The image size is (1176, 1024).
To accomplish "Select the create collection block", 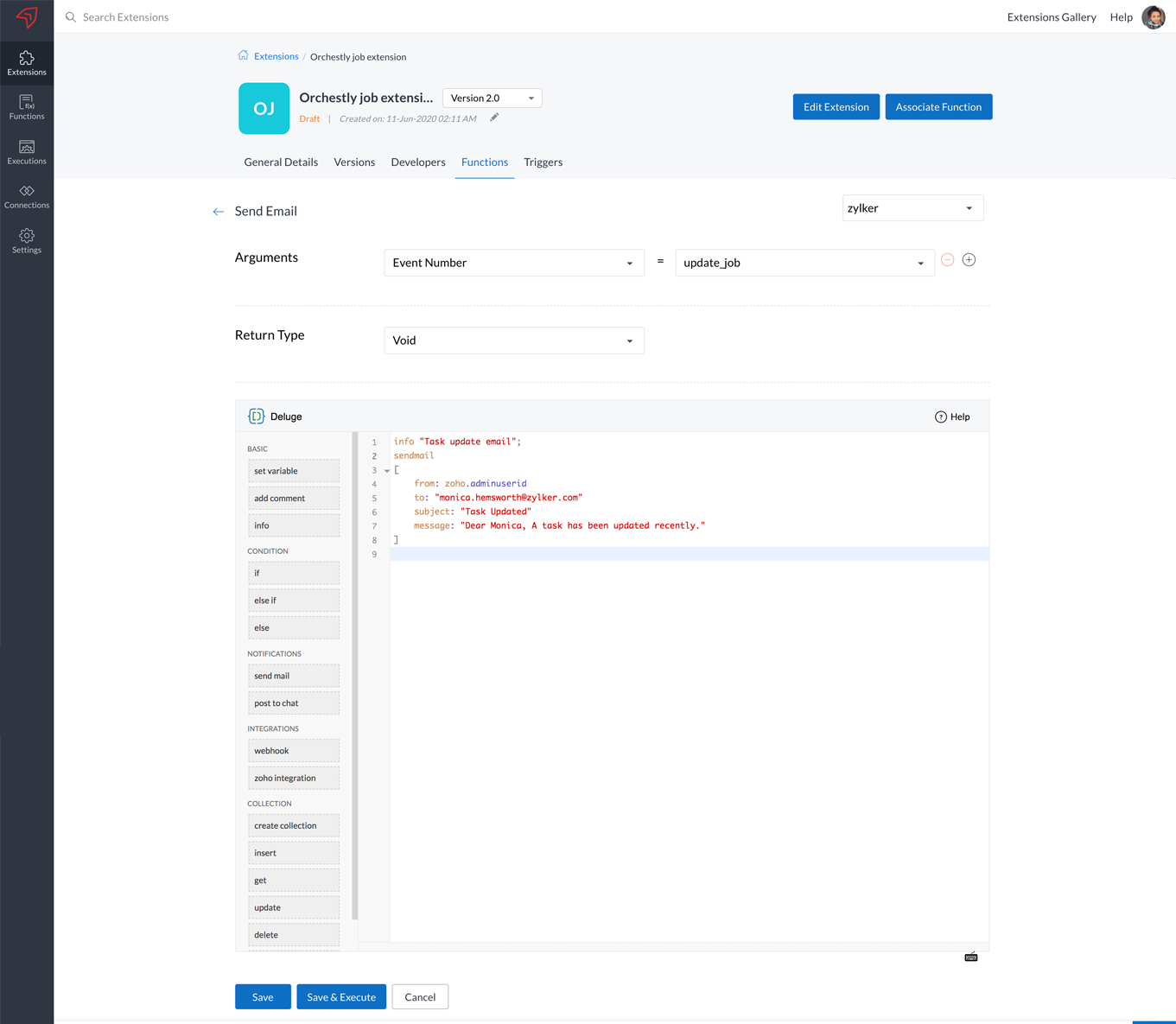I will 294,826.
